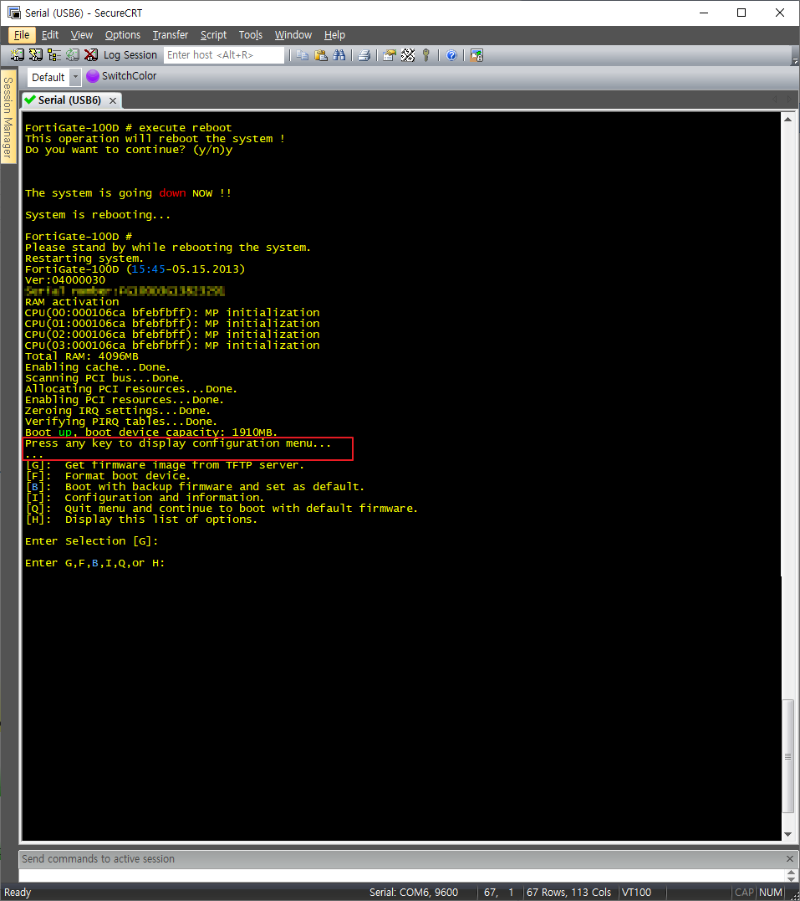Screen dimensions: 800x901
Task: Open the Help menu
Action: [334, 35]
